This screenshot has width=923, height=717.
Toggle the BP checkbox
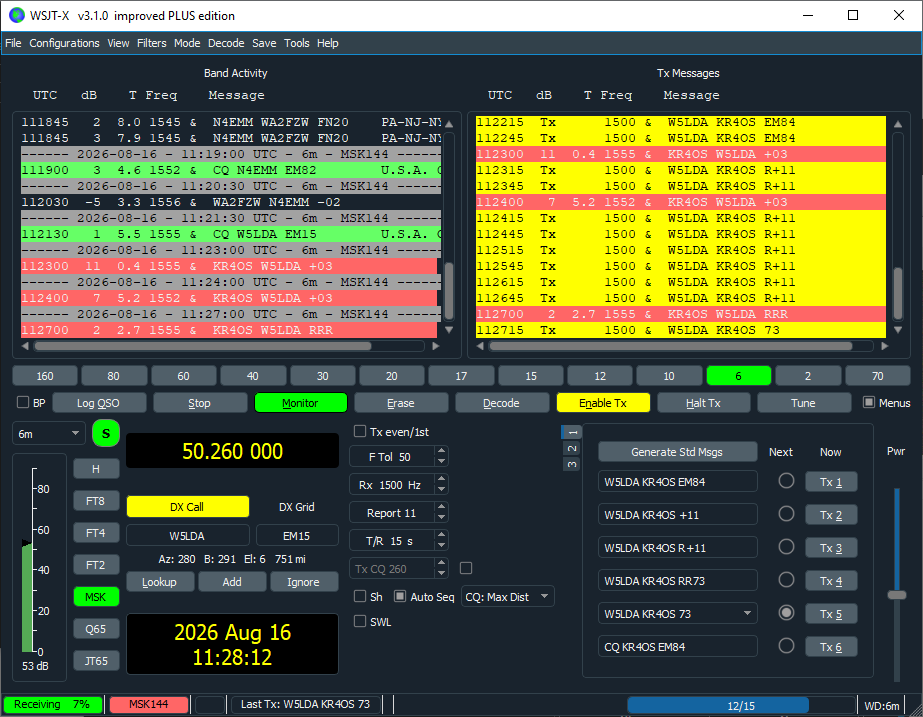(23, 402)
